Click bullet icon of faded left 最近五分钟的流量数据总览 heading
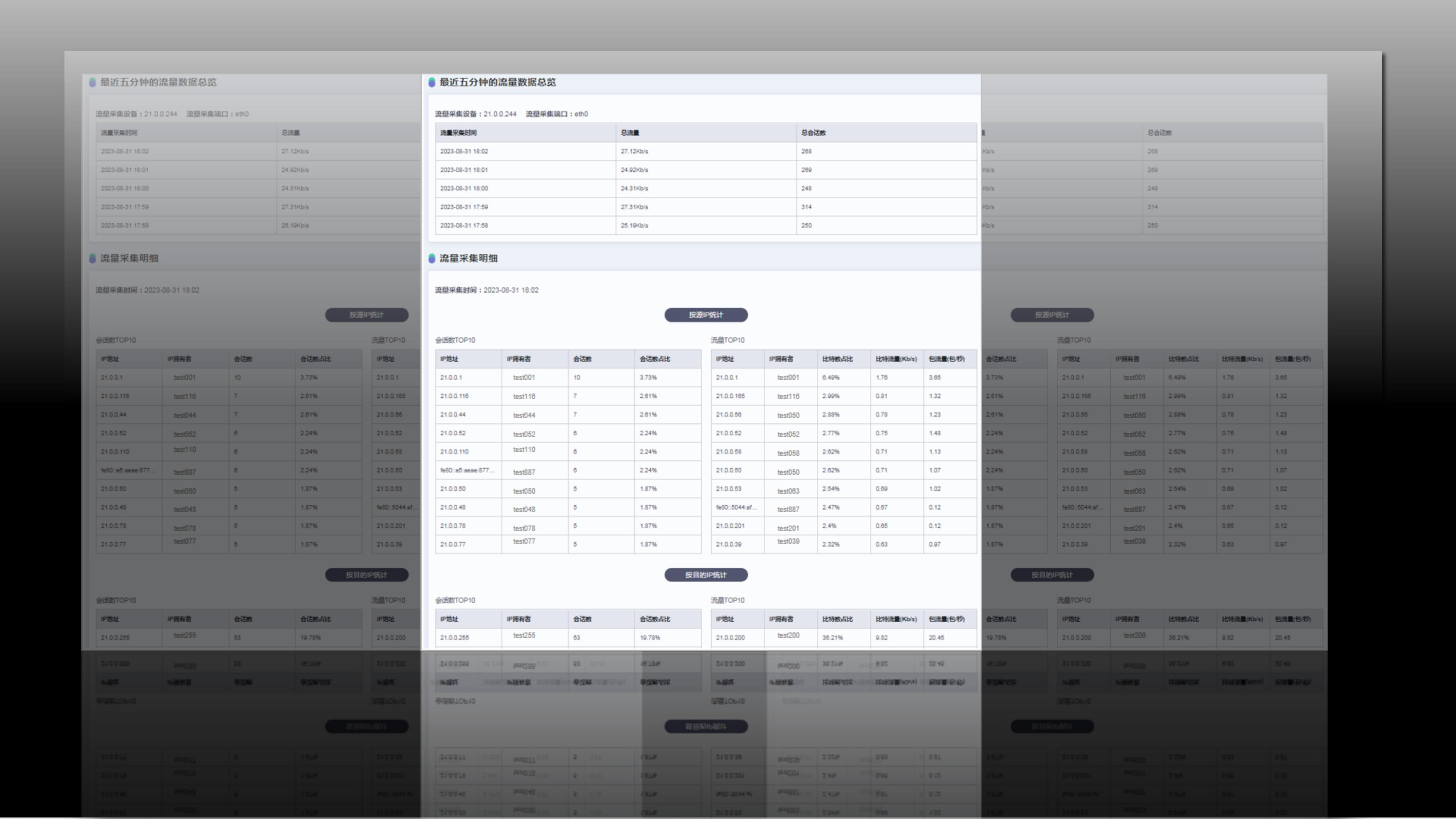Viewport: 1456px width, 819px height. point(93,83)
